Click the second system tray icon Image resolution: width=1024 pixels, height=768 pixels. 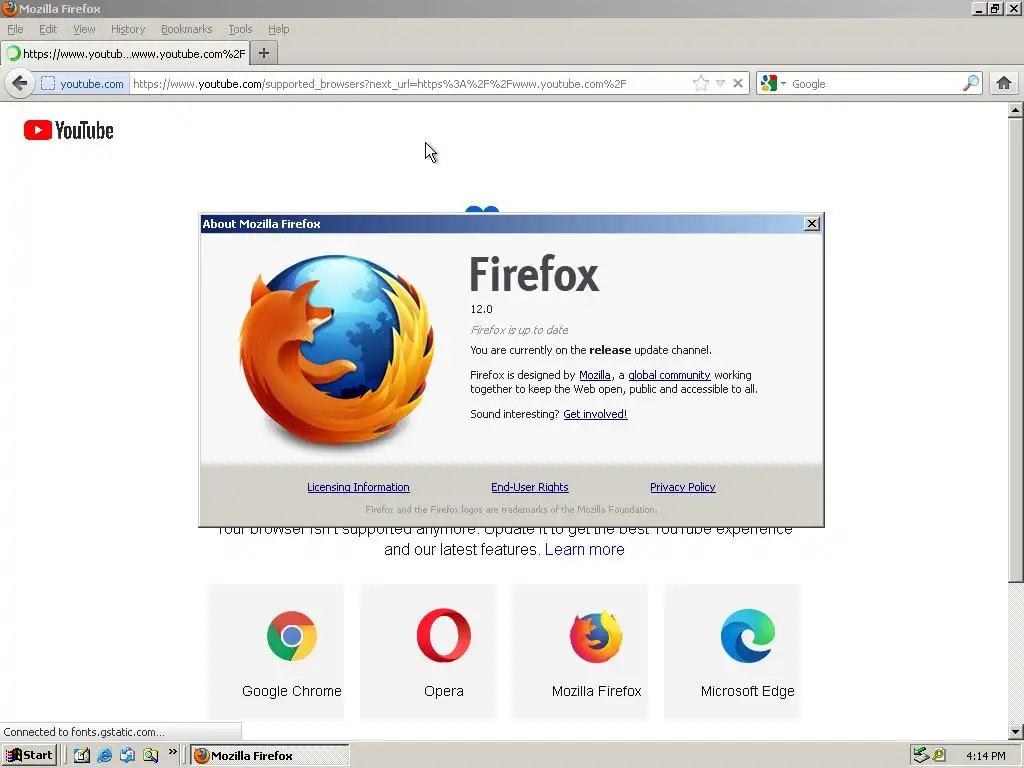(x=939, y=755)
